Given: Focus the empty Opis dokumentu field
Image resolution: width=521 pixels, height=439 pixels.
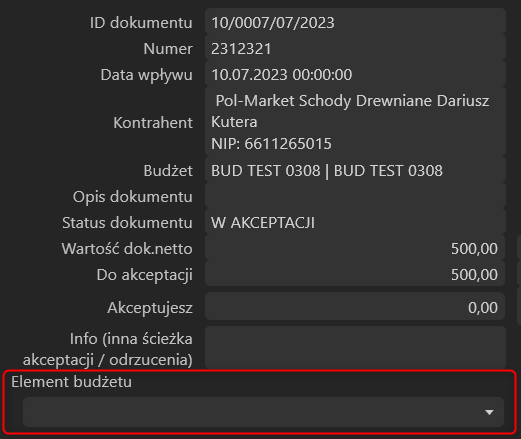Looking at the screenshot, I should coord(355,197).
